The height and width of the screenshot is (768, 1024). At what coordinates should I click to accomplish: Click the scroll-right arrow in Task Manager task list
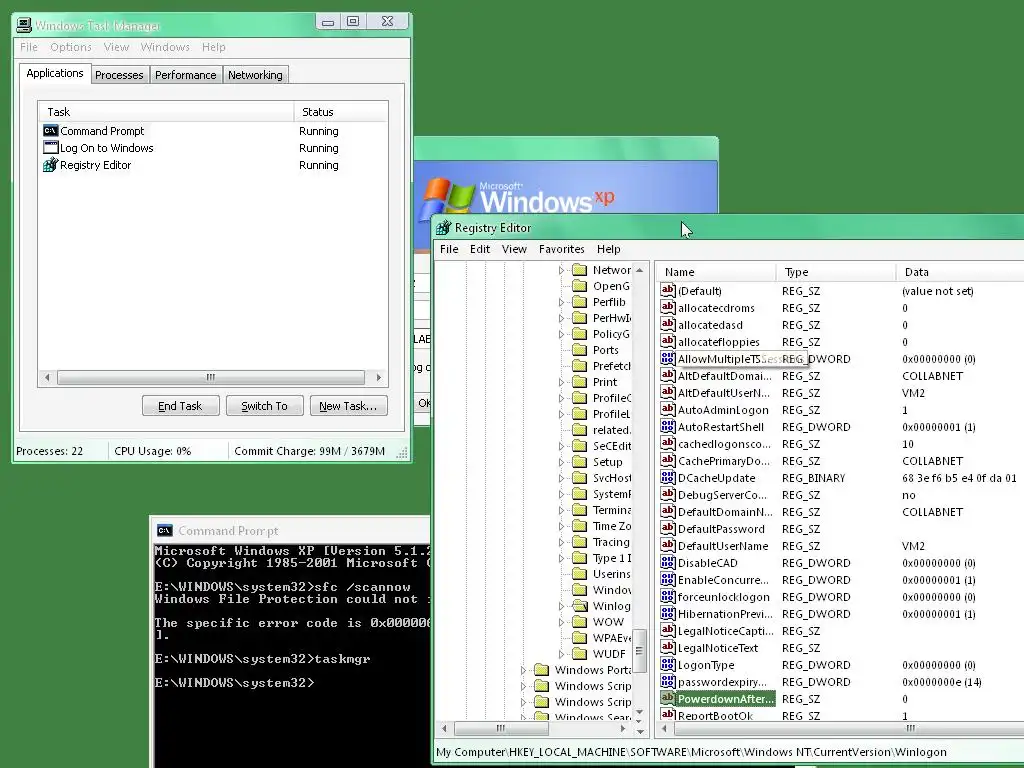coord(378,377)
